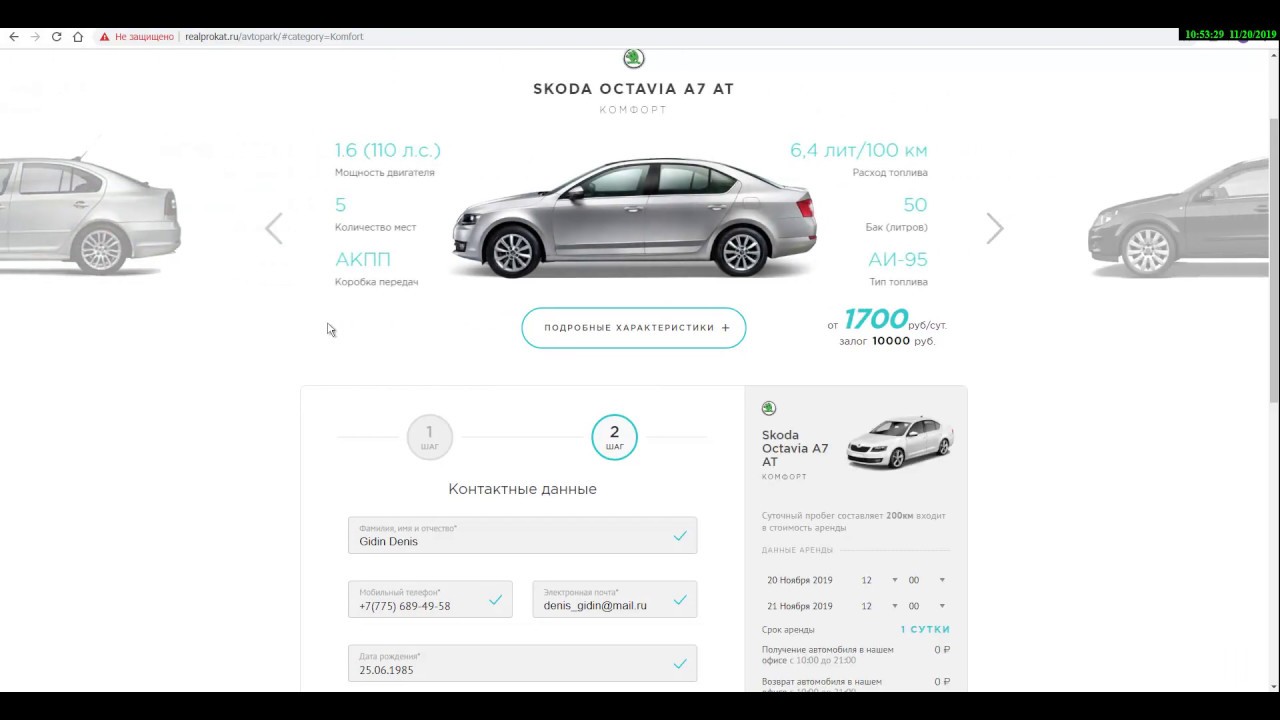Edit birth date field 25.06.1985
1280x720 pixels.
pos(522,663)
